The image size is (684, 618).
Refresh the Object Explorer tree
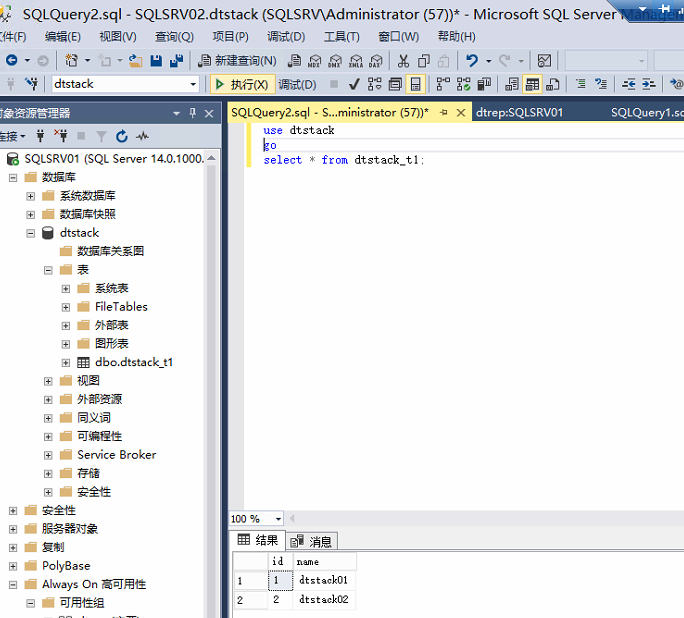coord(122,136)
